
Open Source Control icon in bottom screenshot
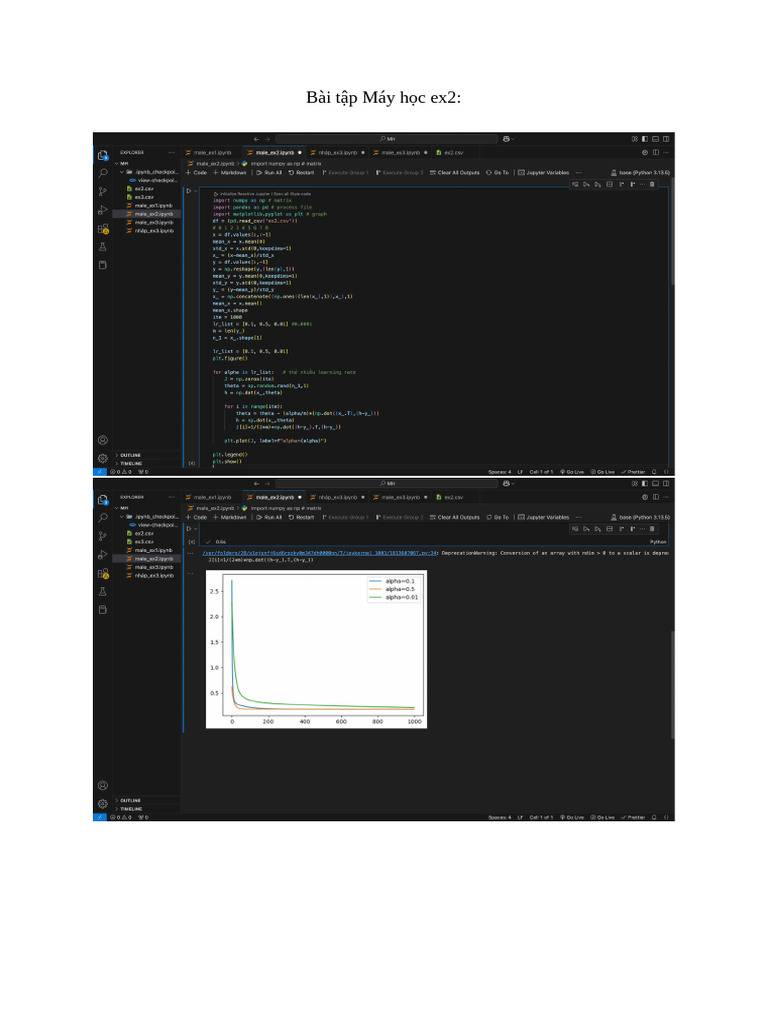point(103,536)
